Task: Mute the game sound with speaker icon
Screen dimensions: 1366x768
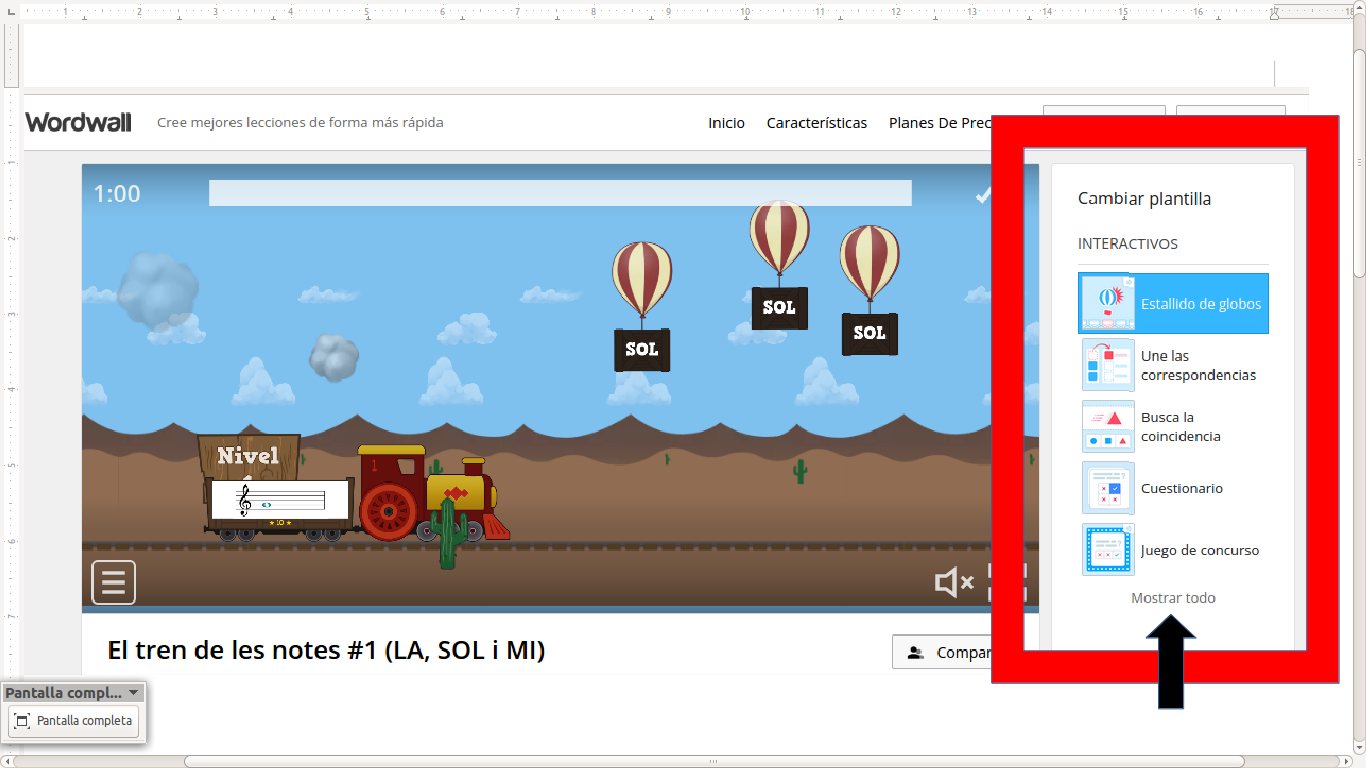Action: pos(953,582)
